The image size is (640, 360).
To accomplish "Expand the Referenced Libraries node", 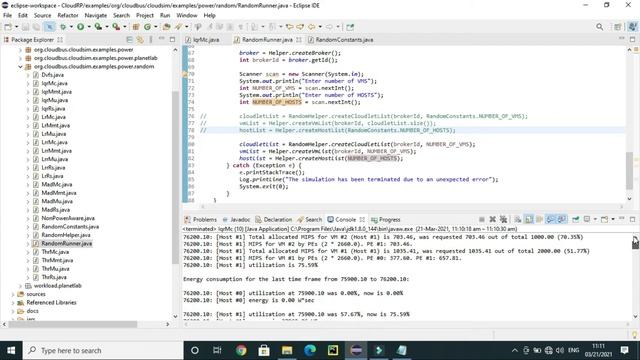I will [13, 303].
